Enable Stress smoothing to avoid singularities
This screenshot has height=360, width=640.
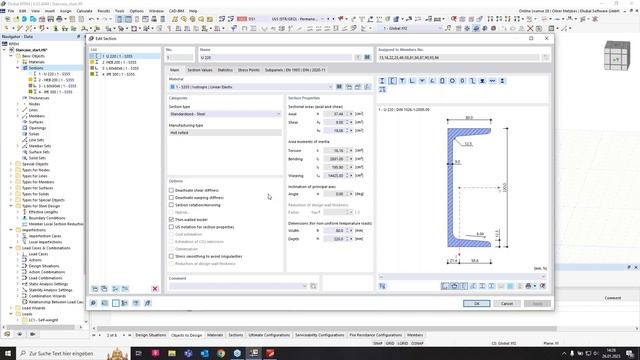[x=171, y=256]
